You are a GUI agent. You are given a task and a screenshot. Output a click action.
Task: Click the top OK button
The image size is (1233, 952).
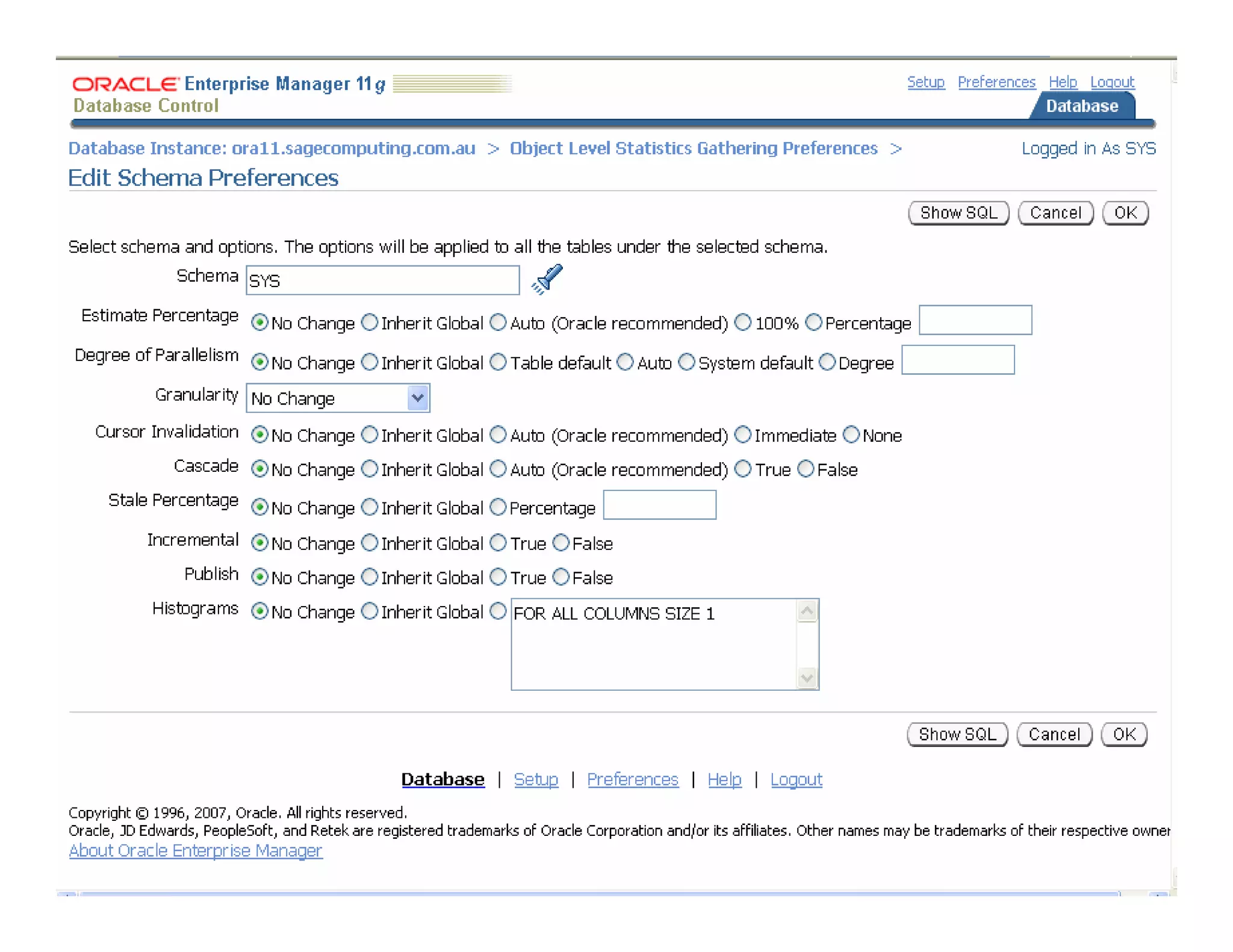click(x=1125, y=213)
